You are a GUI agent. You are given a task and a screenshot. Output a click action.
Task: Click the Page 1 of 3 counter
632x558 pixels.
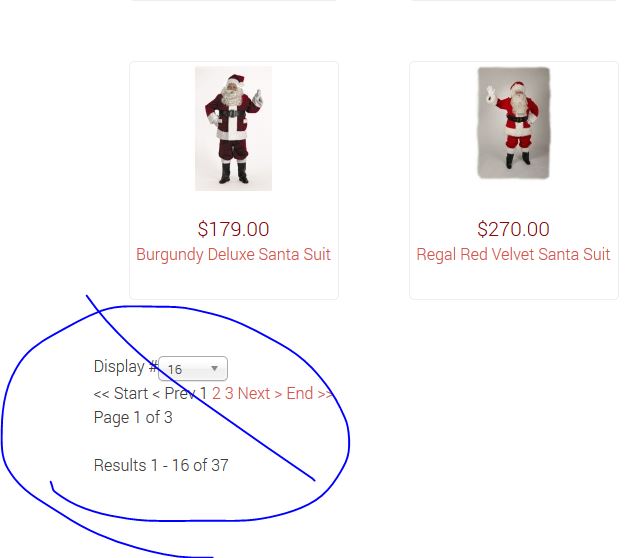pos(133,418)
